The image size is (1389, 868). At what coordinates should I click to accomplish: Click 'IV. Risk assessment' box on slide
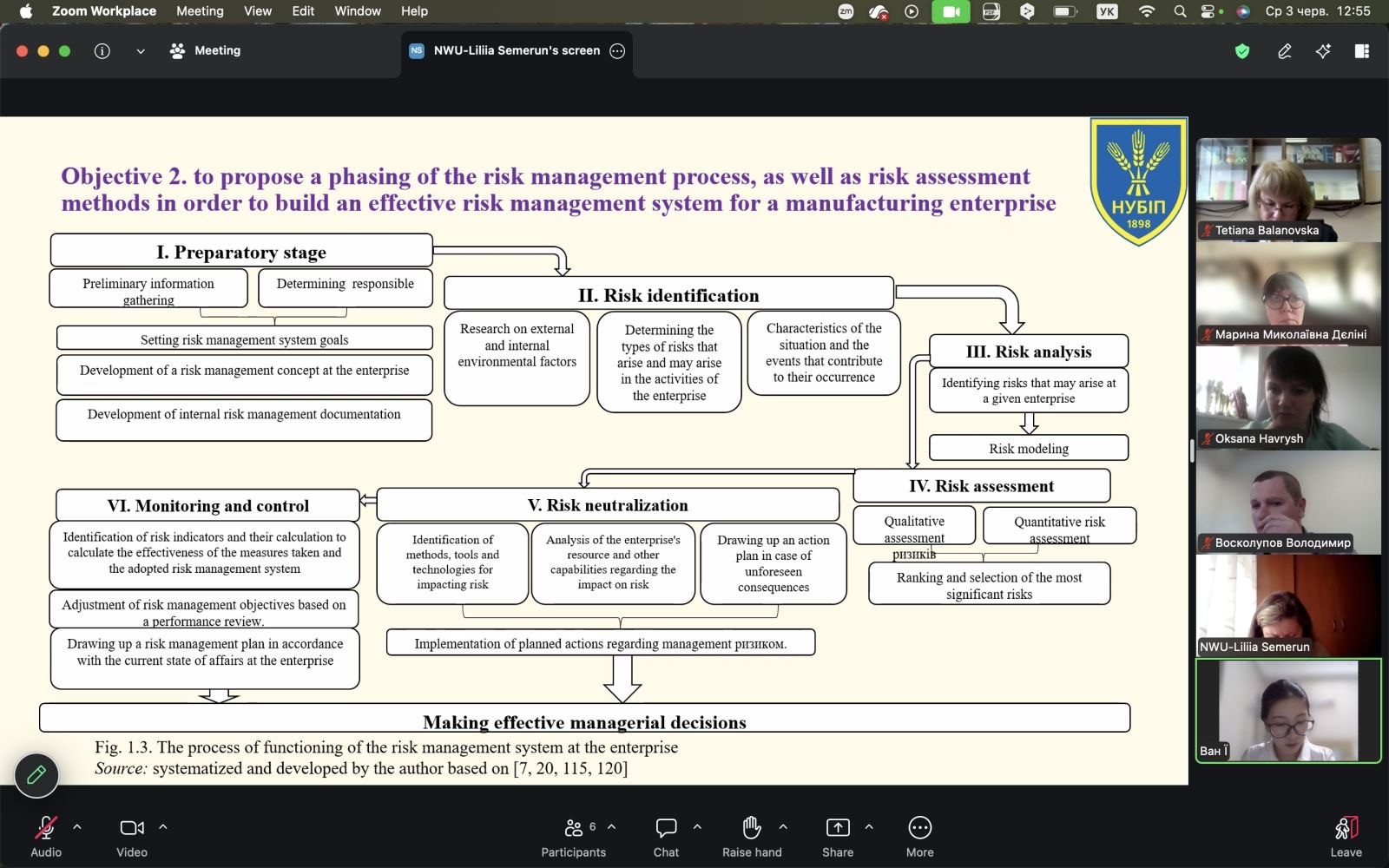982,486
